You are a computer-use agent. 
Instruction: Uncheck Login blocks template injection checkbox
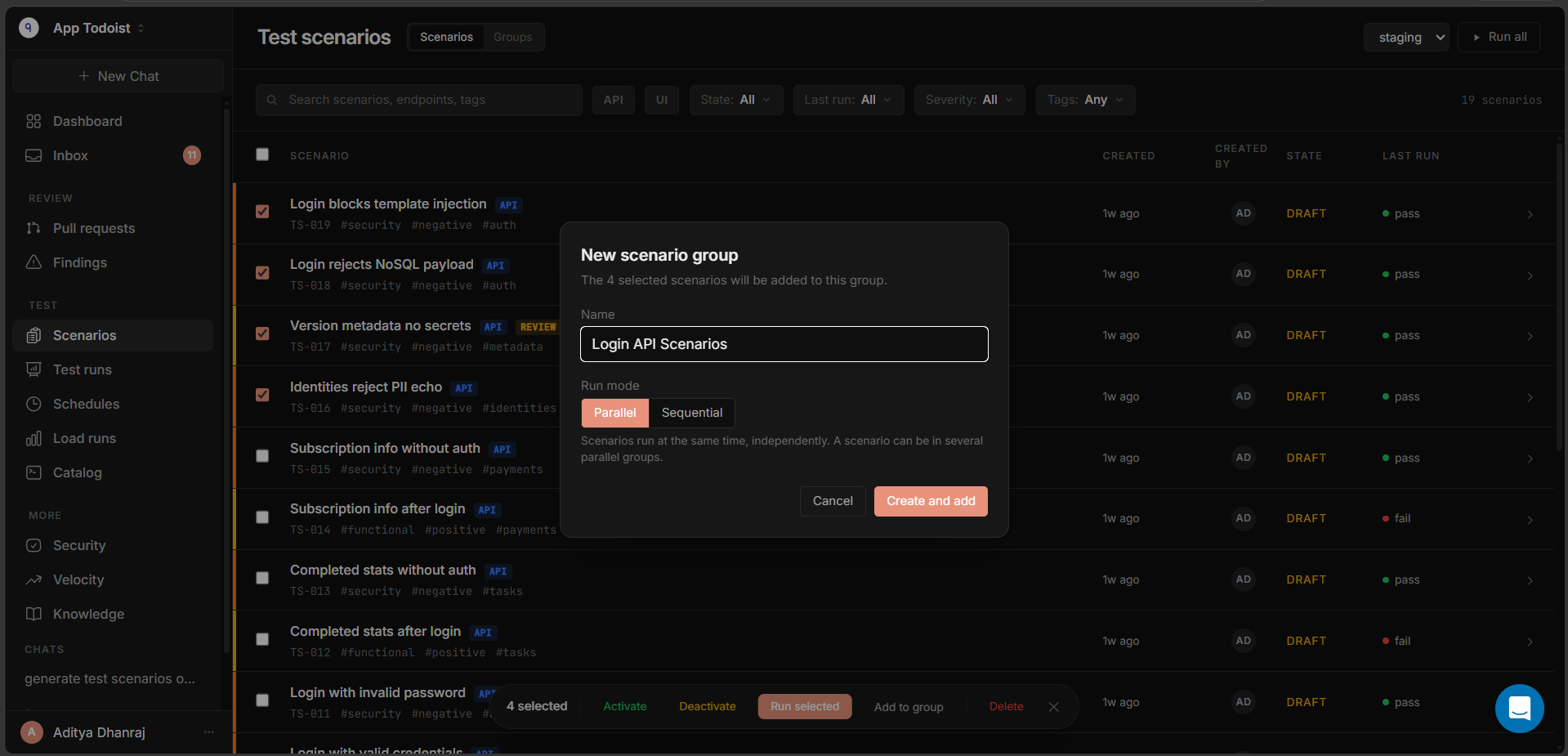pos(262,212)
